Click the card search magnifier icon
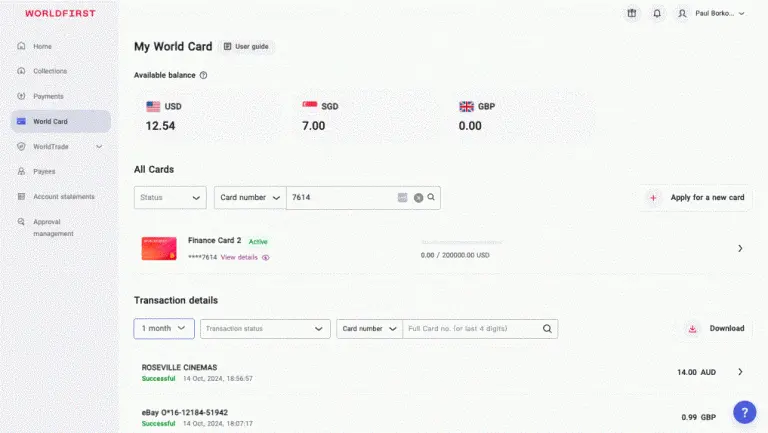Image resolution: width=768 pixels, height=433 pixels. pos(431,197)
